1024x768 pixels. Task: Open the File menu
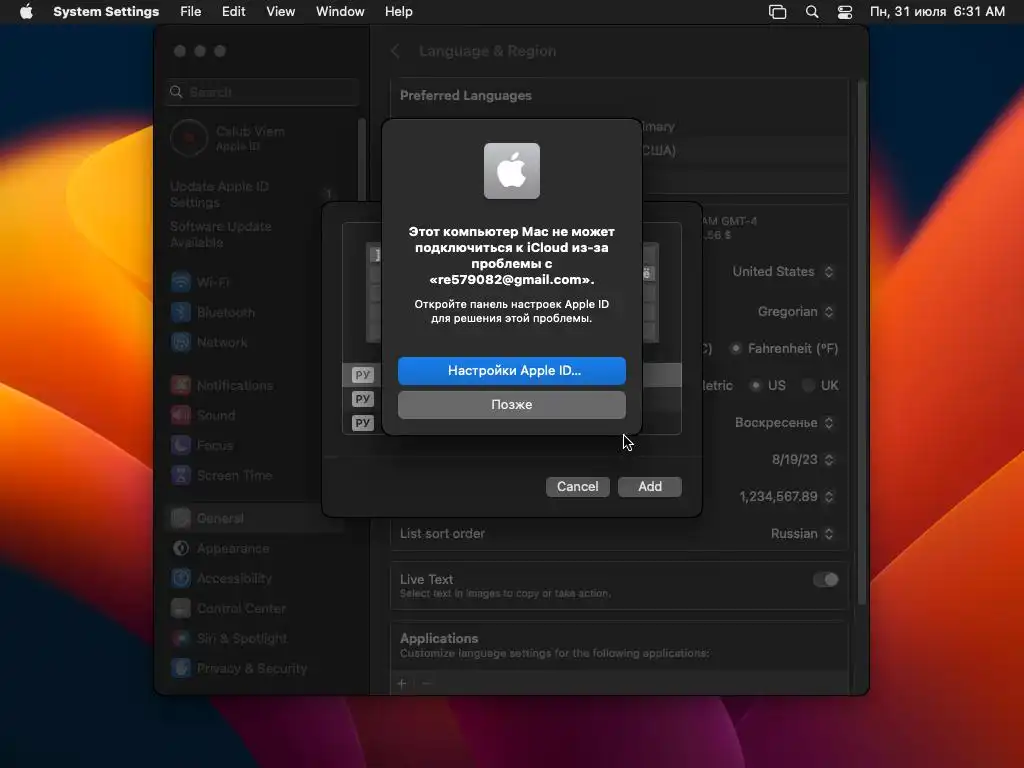pos(191,12)
